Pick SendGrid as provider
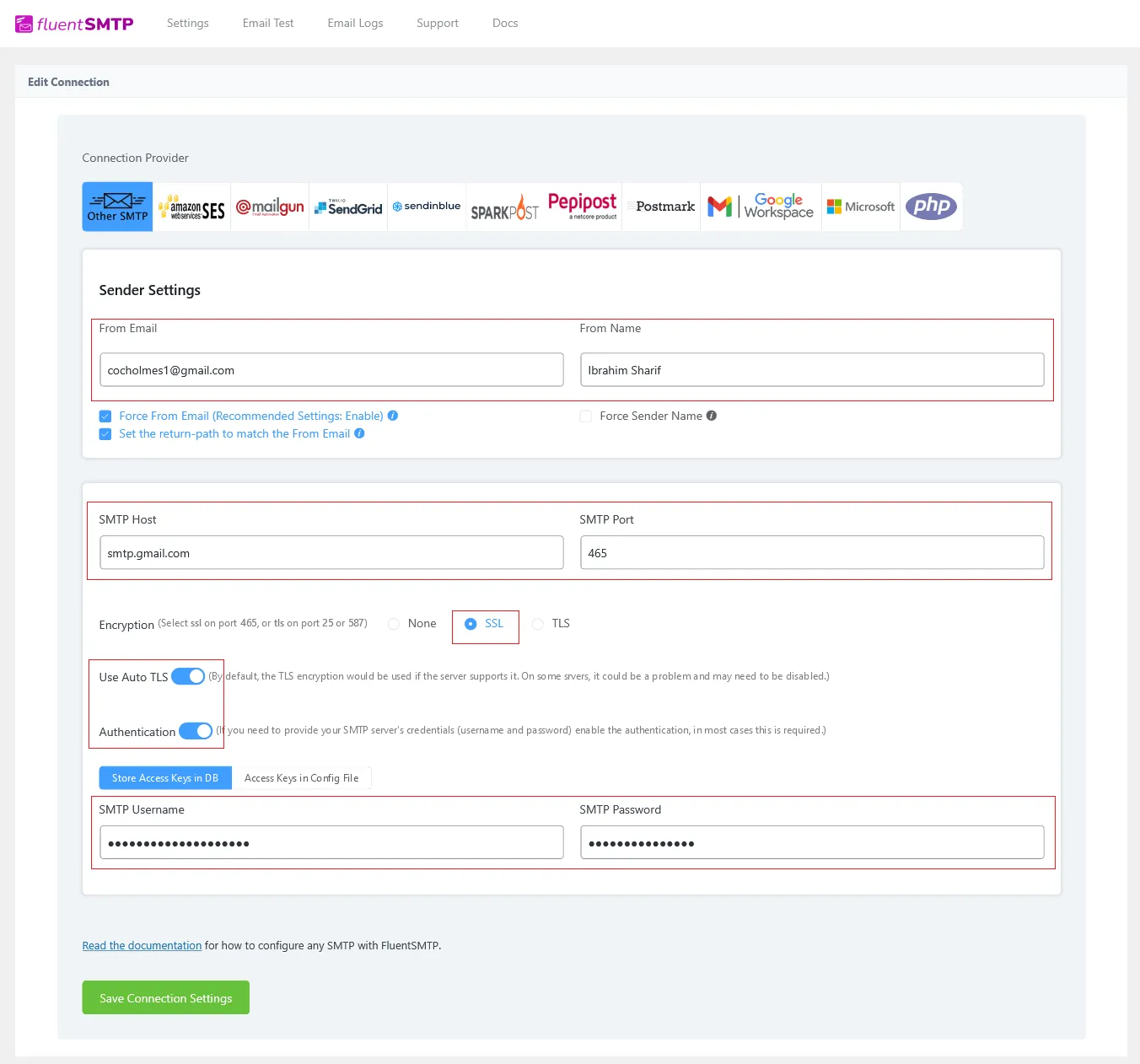 [x=348, y=207]
